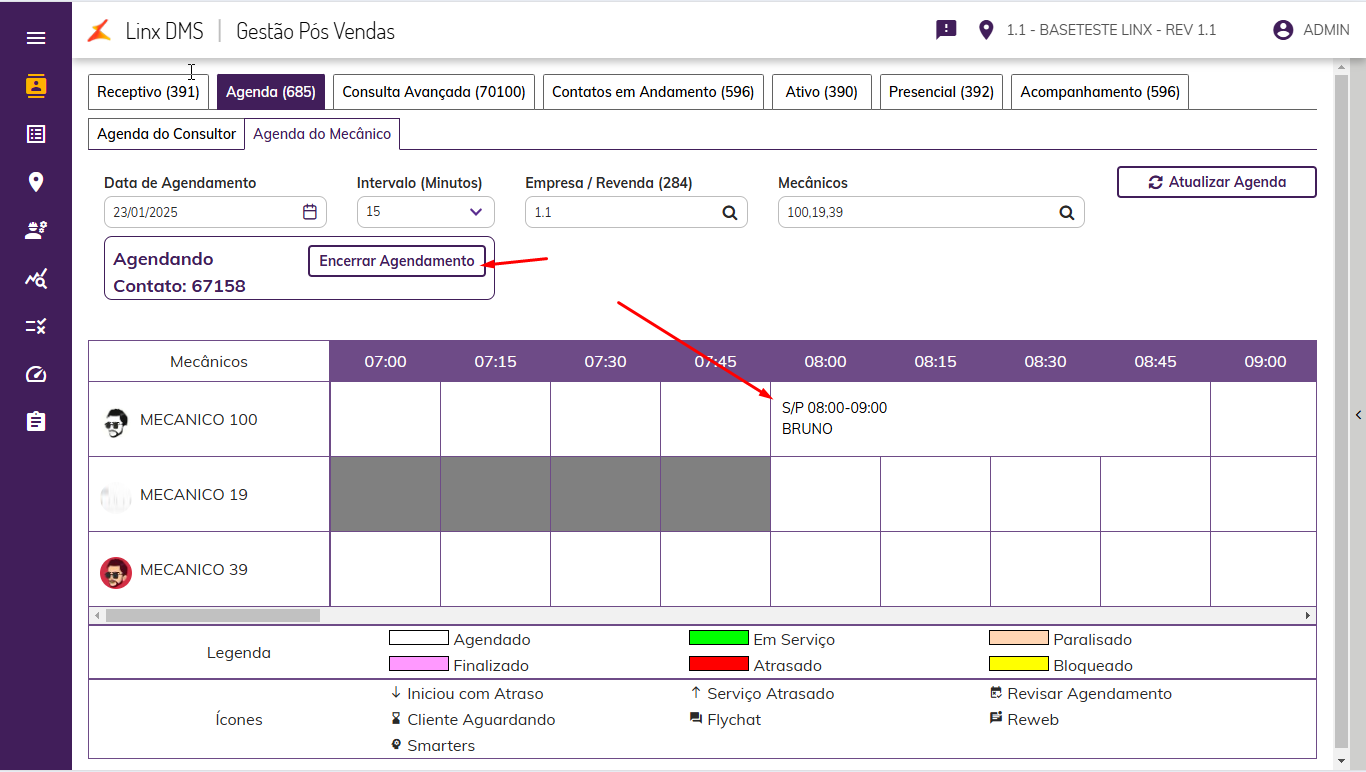Switch to the Receptivo (391) tab
The image size is (1366, 772).
(x=148, y=92)
